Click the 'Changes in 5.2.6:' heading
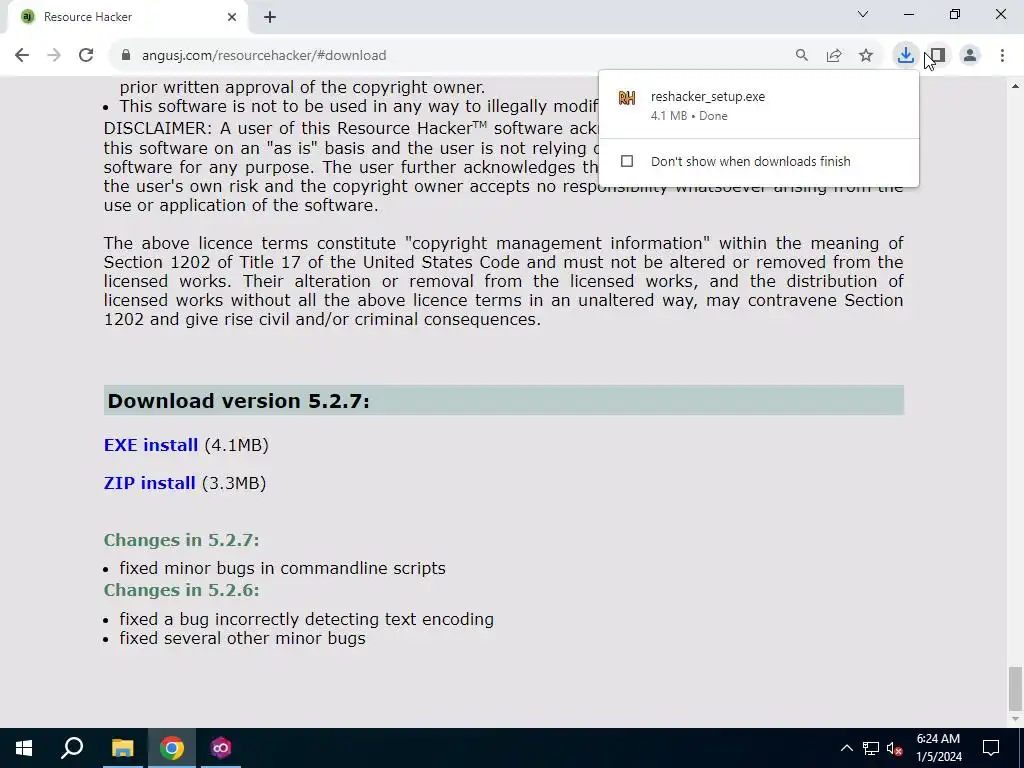1024x768 pixels. click(182, 590)
